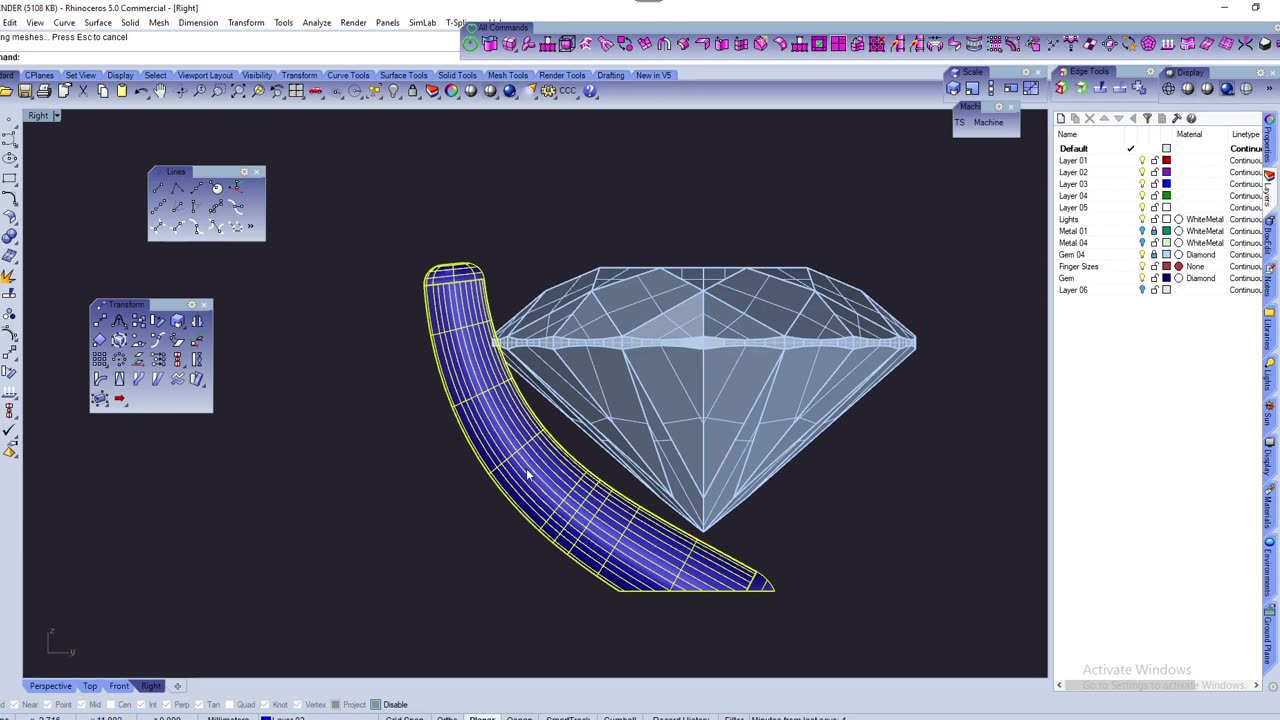Click the Copy documents icon in Standard toolbar
1280x720 pixels.
[x=102, y=91]
